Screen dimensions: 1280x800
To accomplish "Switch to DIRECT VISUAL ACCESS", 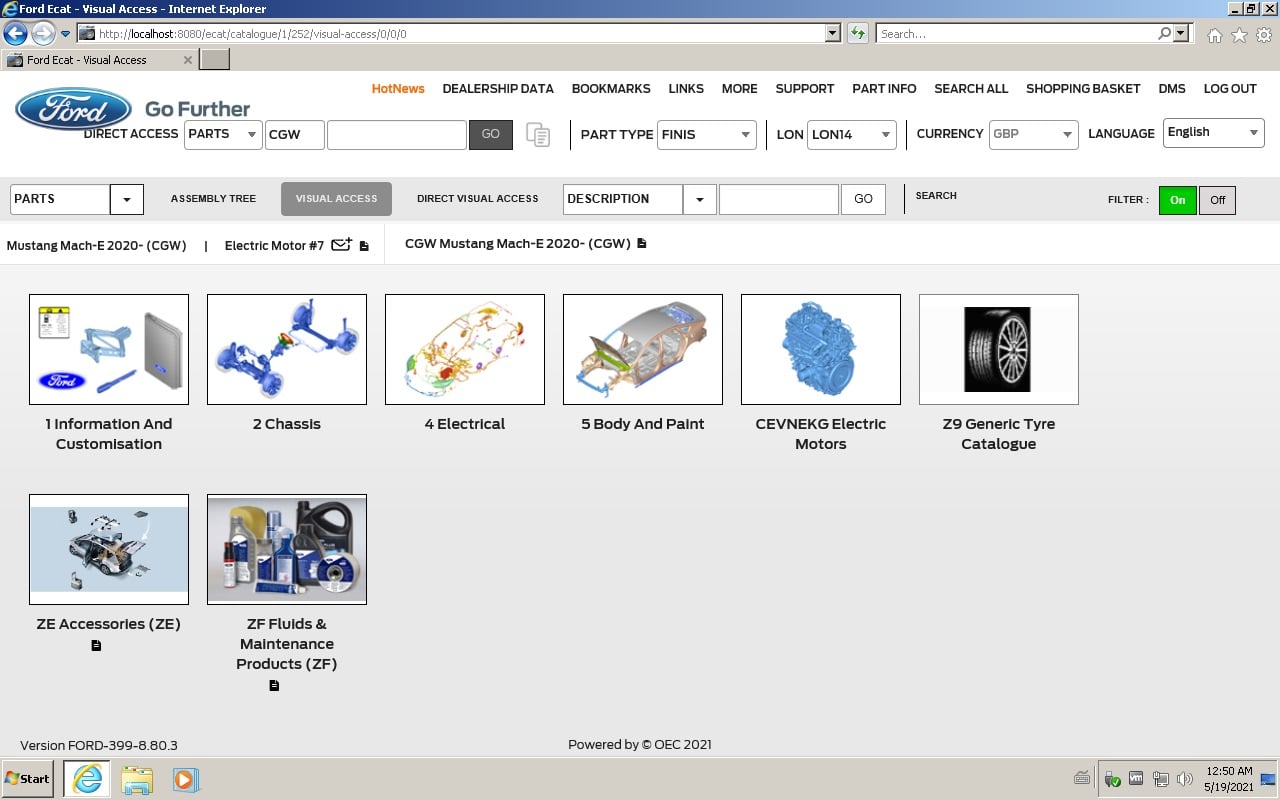I will click(x=478, y=199).
